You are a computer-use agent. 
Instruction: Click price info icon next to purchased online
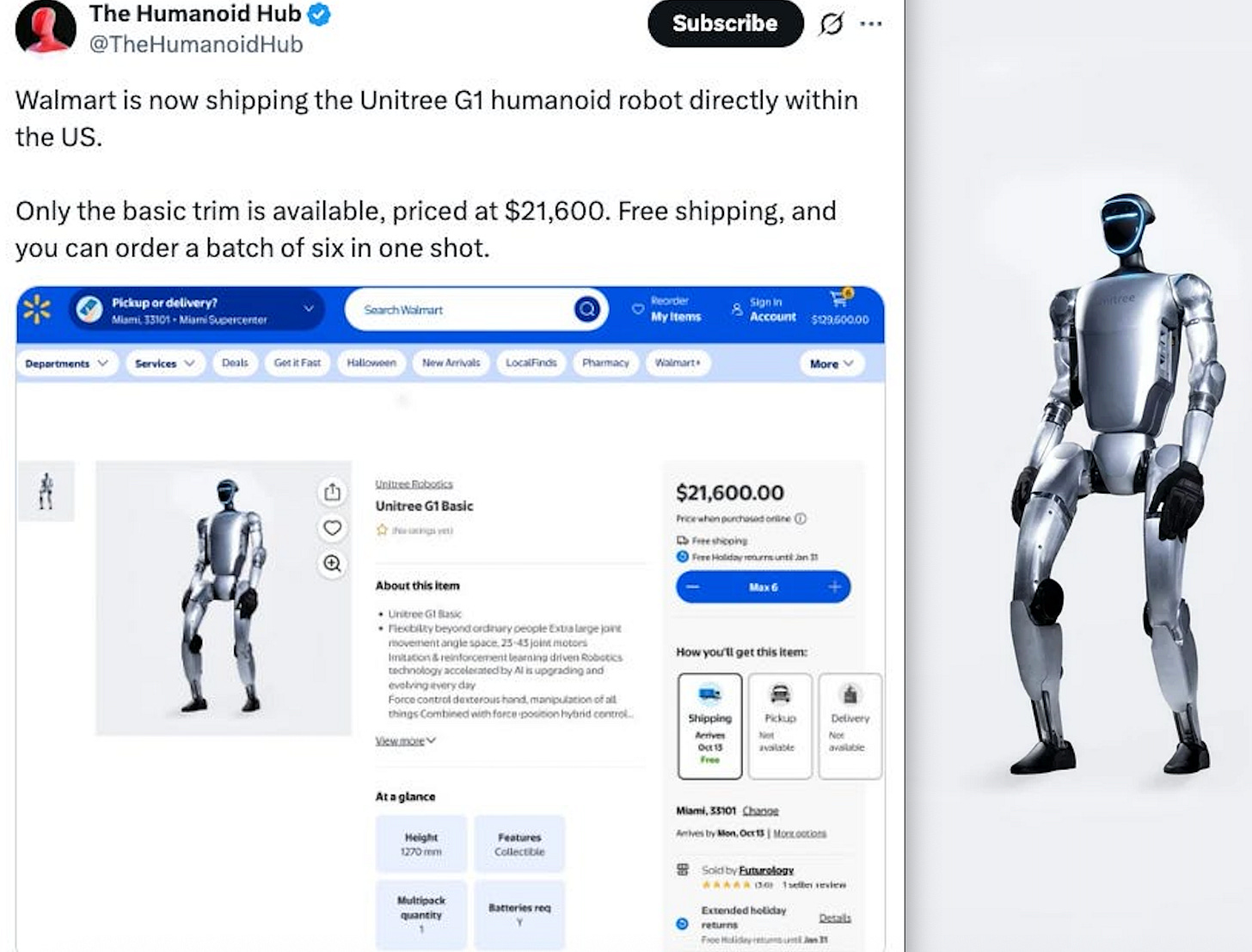coord(801,519)
